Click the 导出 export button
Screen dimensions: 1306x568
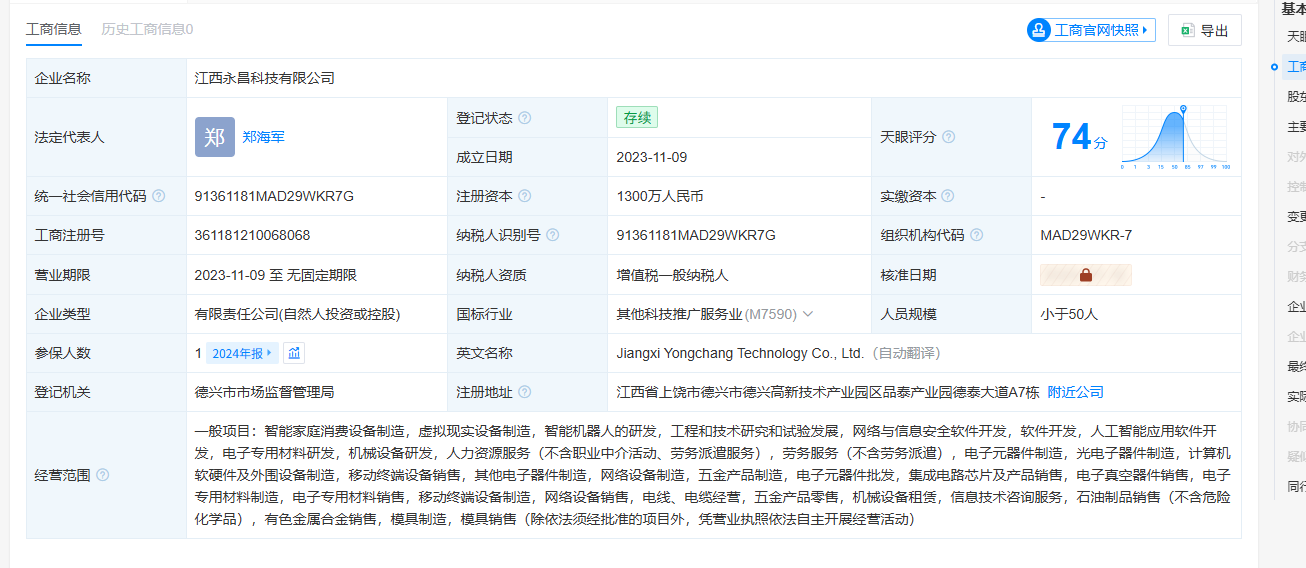click(x=1205, y=30)
